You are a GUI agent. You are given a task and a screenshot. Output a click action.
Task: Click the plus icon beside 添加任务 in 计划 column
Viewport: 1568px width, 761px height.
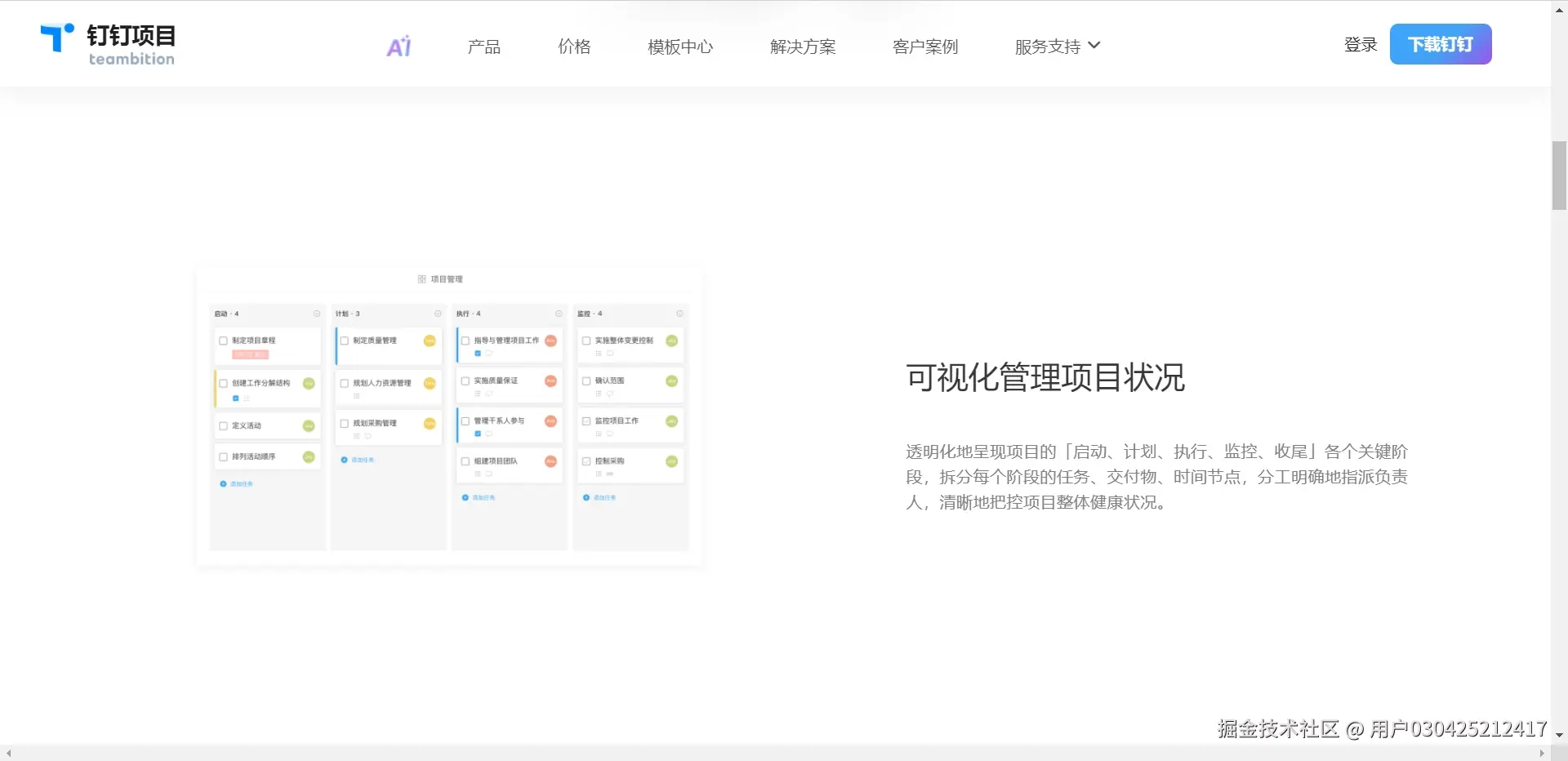point(344,460)
